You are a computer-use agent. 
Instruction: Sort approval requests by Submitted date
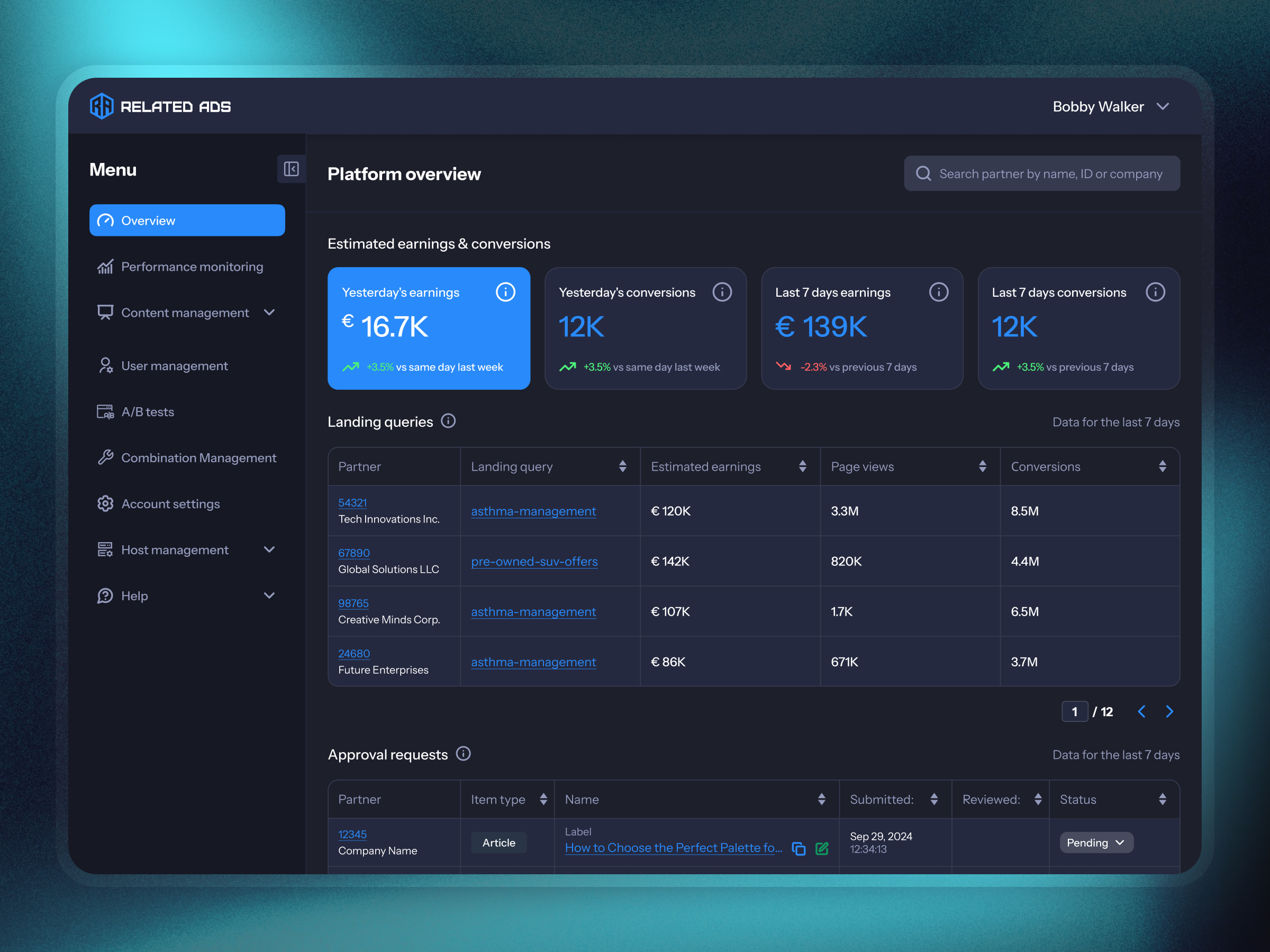tap(934, 799)
